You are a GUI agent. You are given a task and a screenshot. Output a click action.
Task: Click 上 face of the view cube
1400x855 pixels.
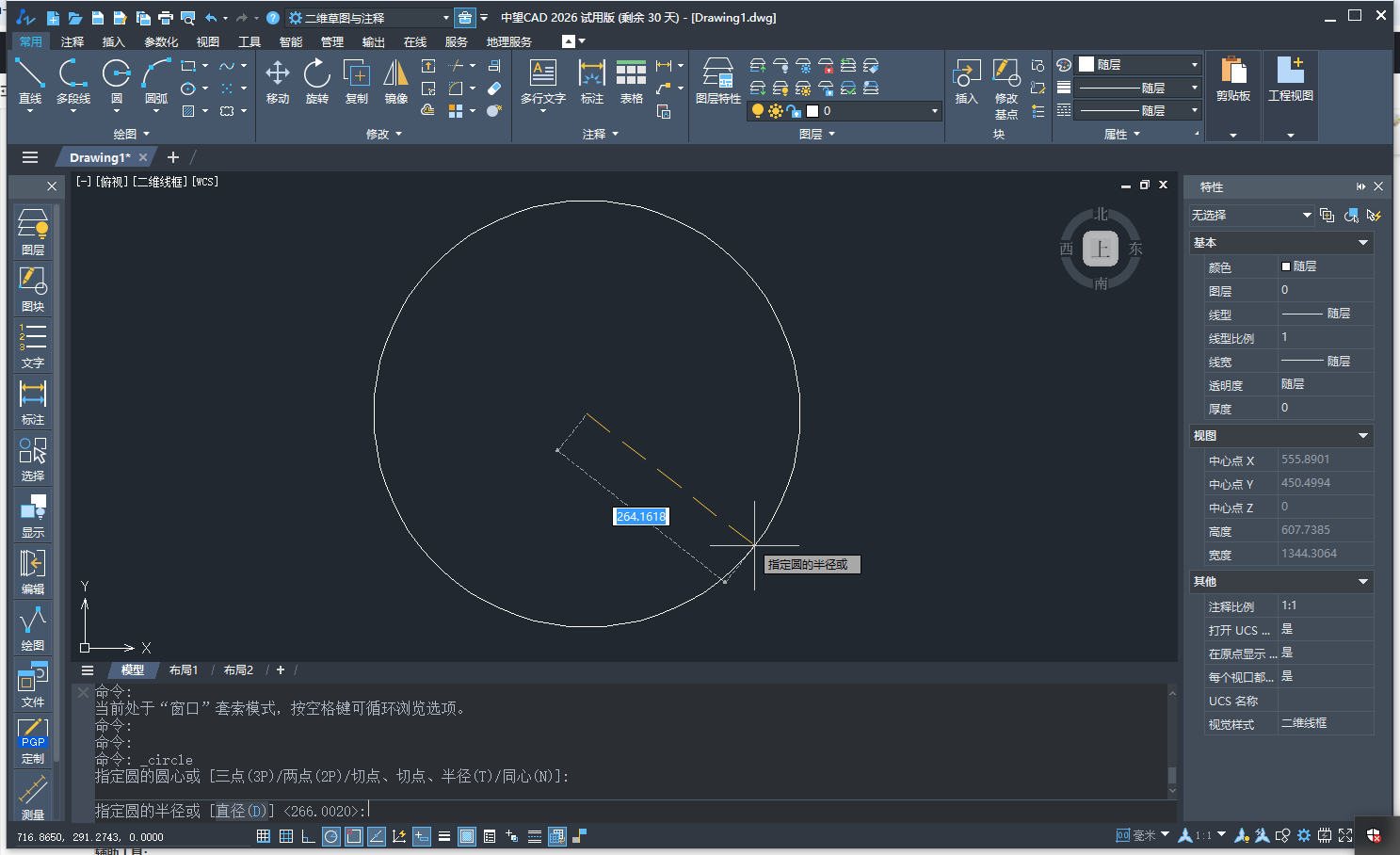point(1101,249)
